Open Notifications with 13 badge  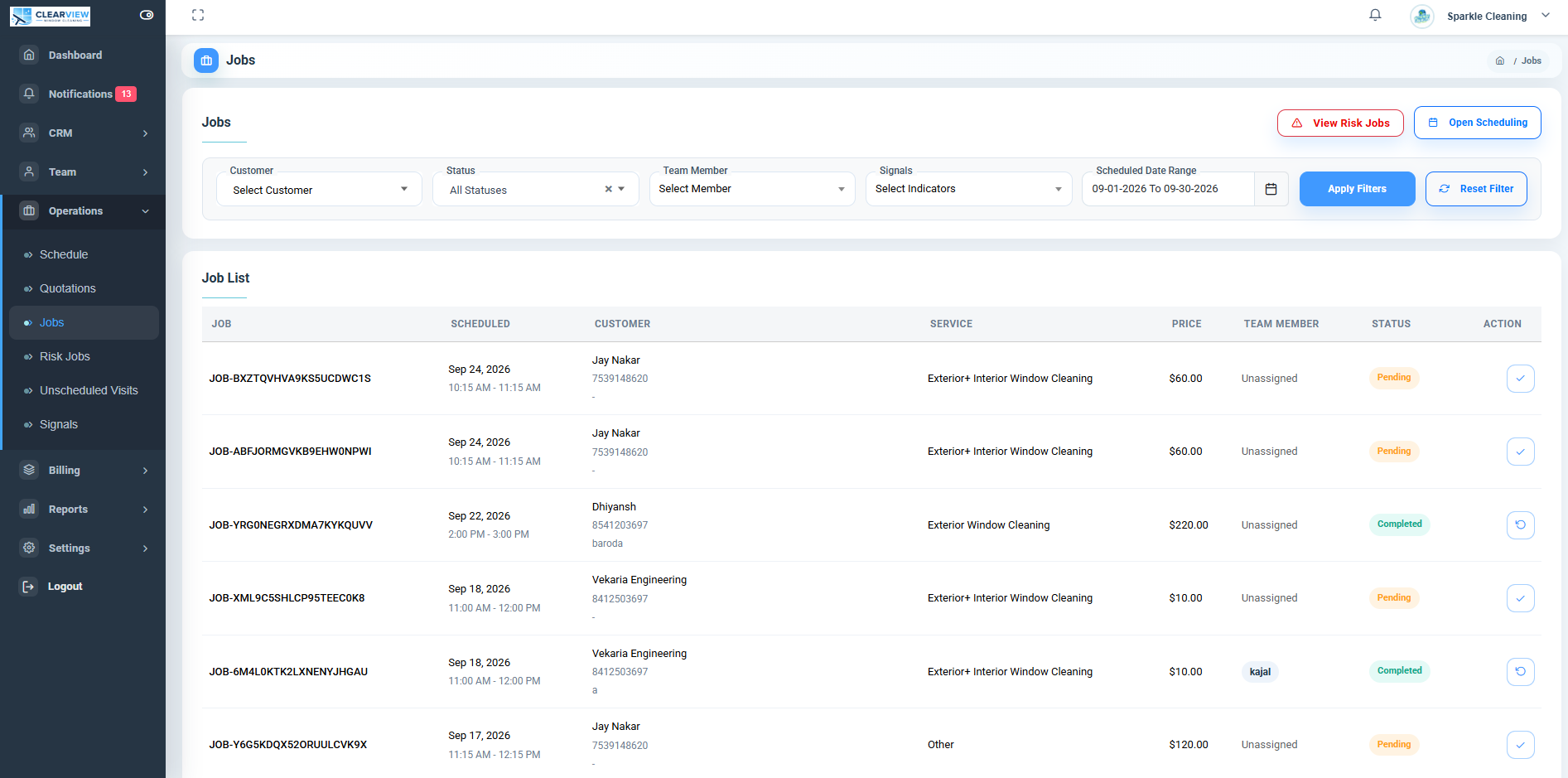(83, 94)
